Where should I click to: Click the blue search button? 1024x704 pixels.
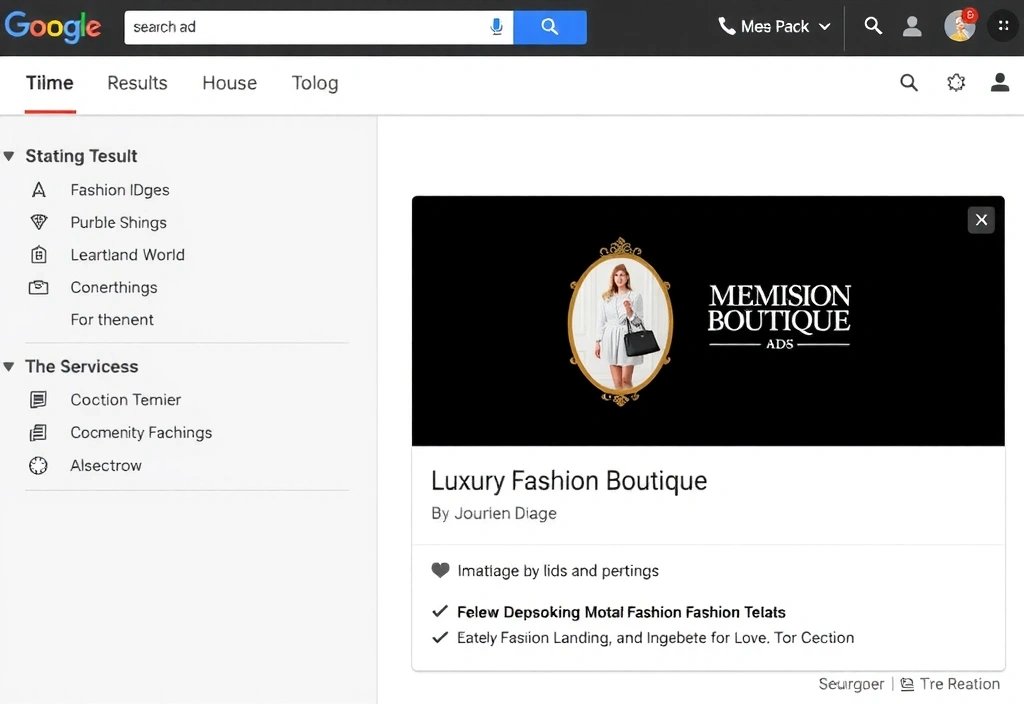coord(550,27)
